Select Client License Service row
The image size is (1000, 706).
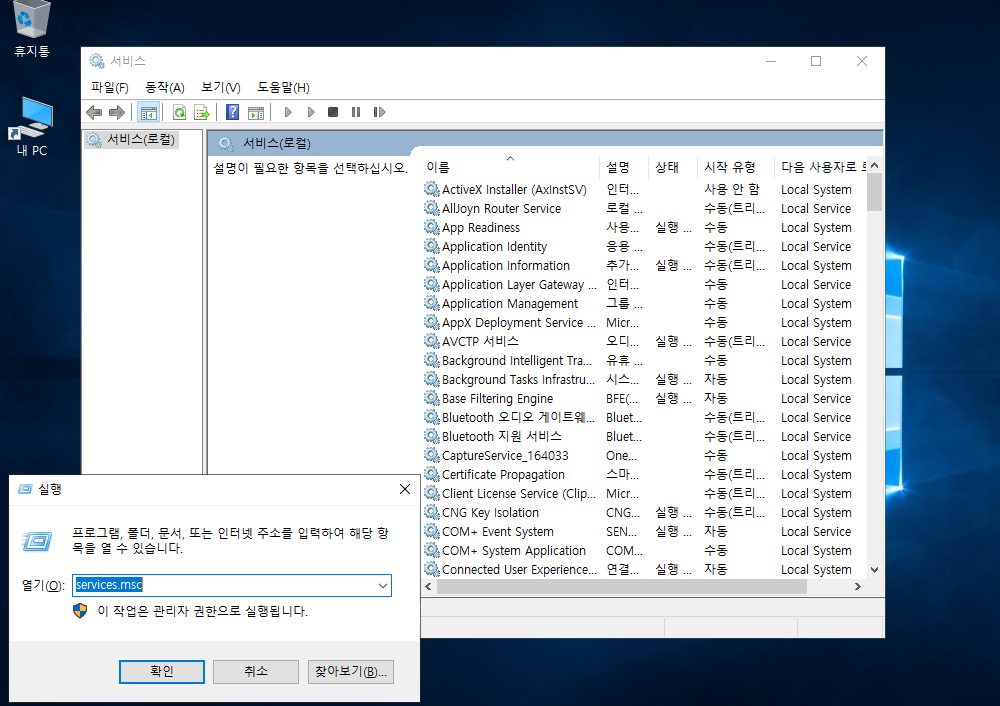point(644,494)
